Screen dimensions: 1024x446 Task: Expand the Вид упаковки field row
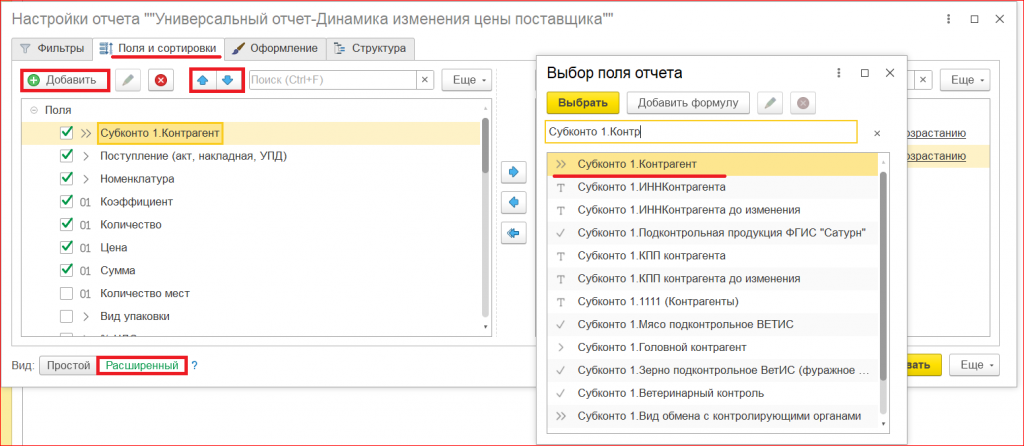click(x=86, y=316)
